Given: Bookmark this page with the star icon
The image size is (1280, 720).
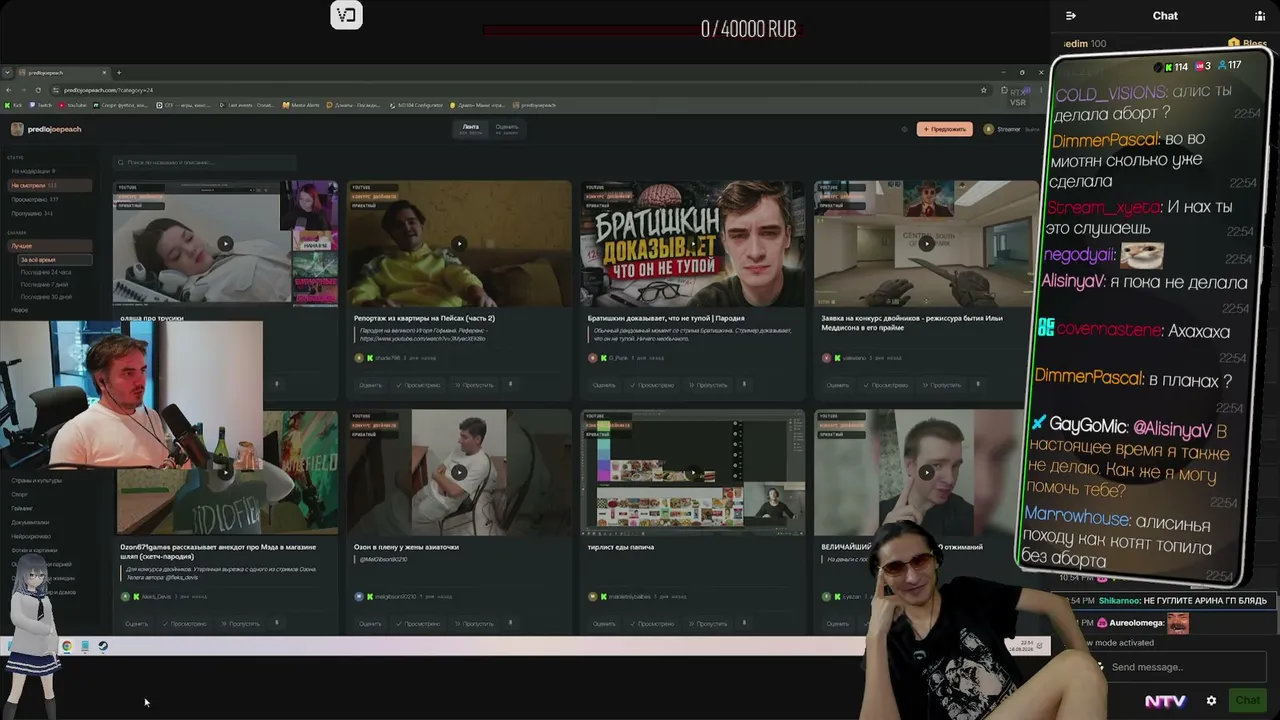Looking at the screenshot, I should point(984,90).
